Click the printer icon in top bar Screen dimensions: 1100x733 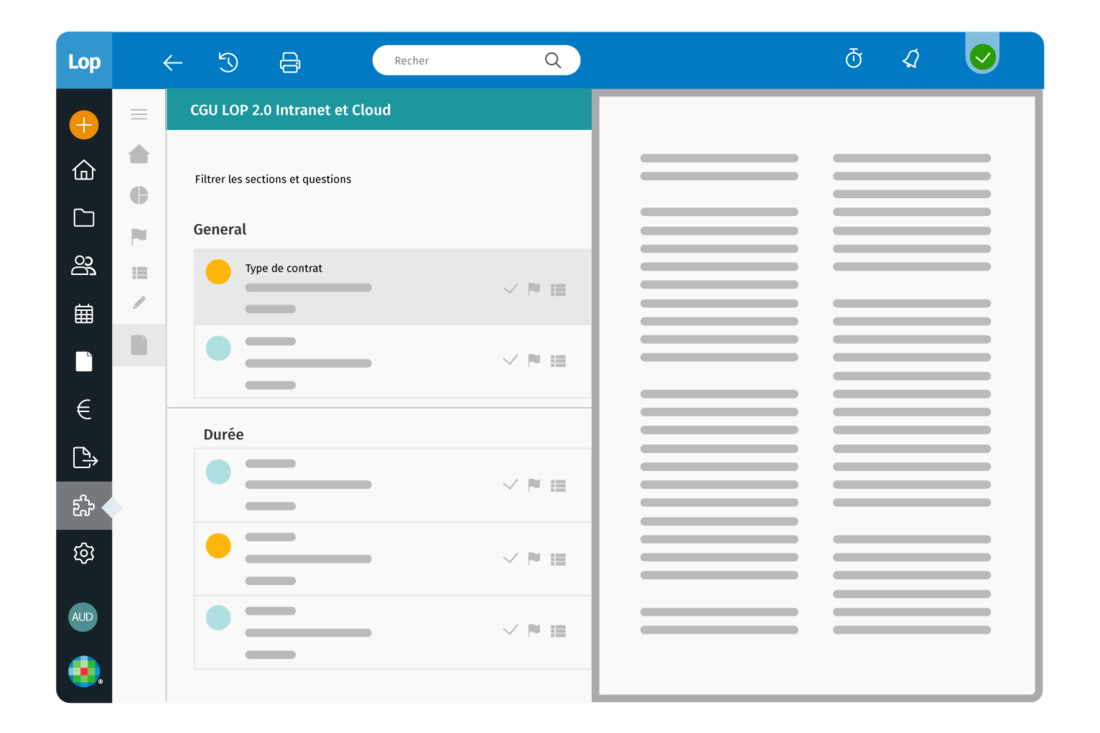pyautogui.click(x=290, y=62)
